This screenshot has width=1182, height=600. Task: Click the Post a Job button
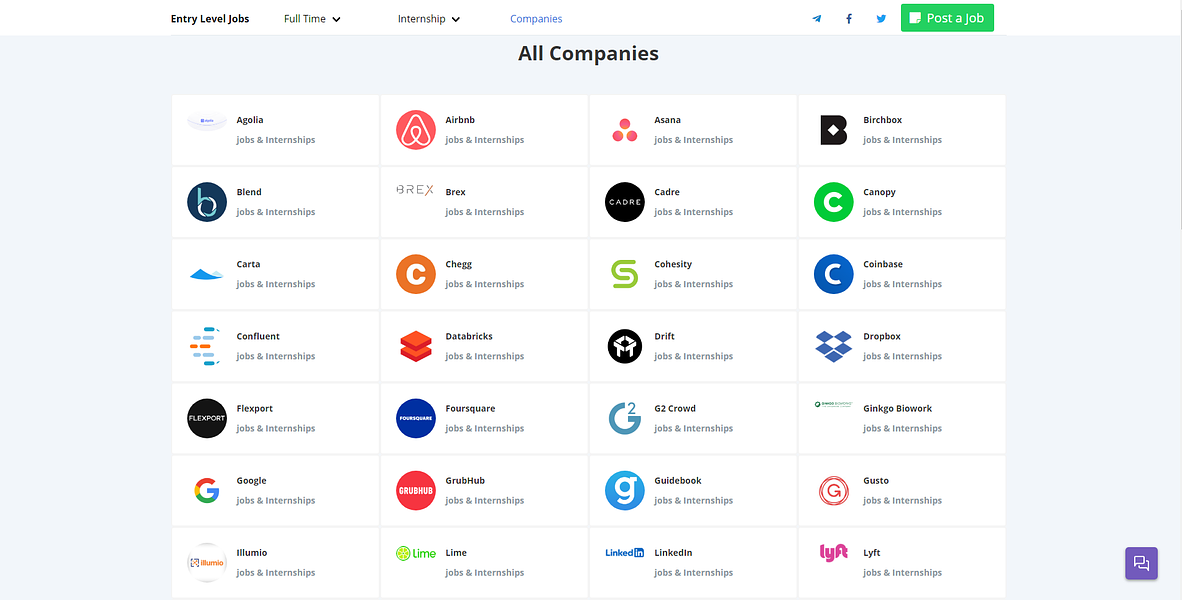click(x=947, y=18)
